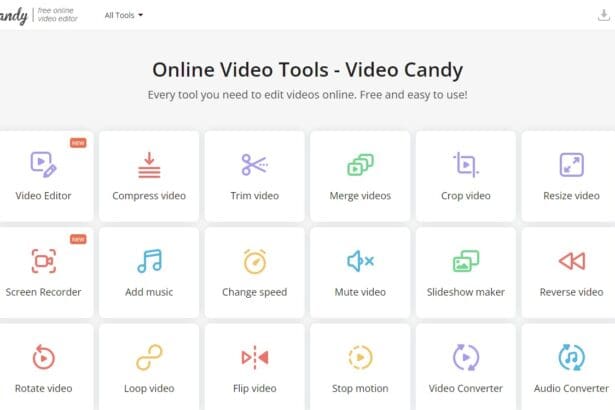615x410 pixels.
Task: Click the 'Video Converter' label
Action: [466, 388]
